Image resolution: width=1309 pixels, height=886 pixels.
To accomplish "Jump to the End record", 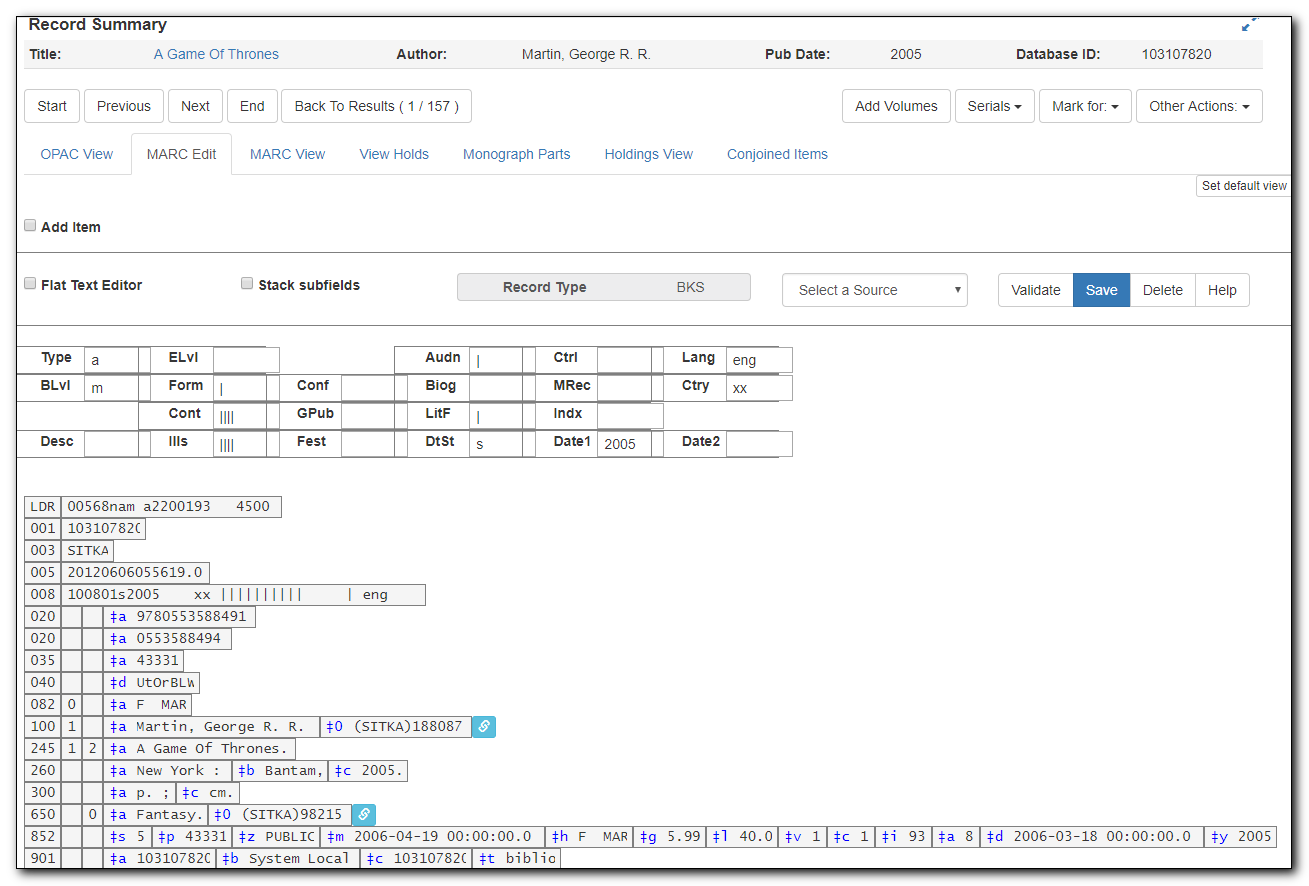I will tap(252, 106).
